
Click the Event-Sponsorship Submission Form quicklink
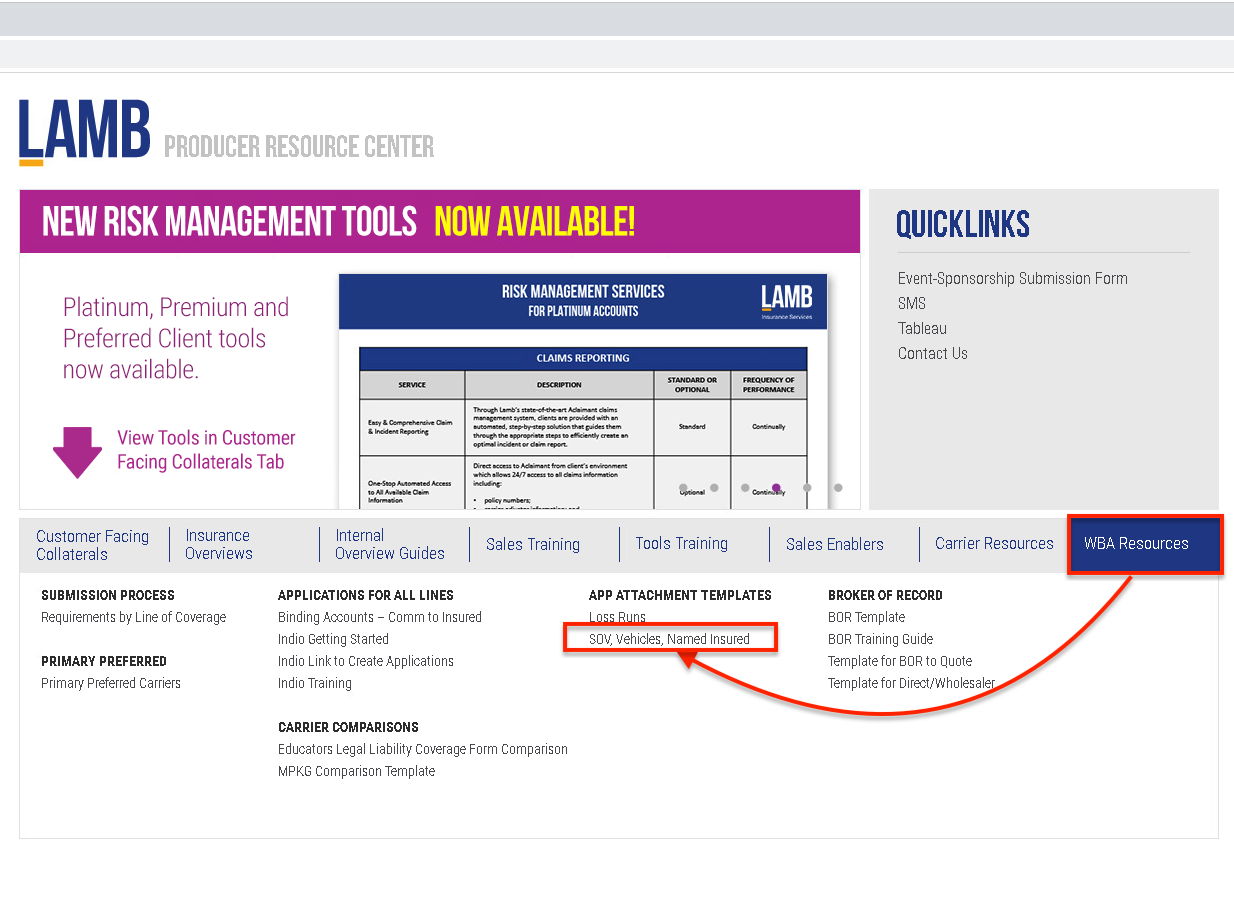pyautogui.click(x=1012, y=279)
